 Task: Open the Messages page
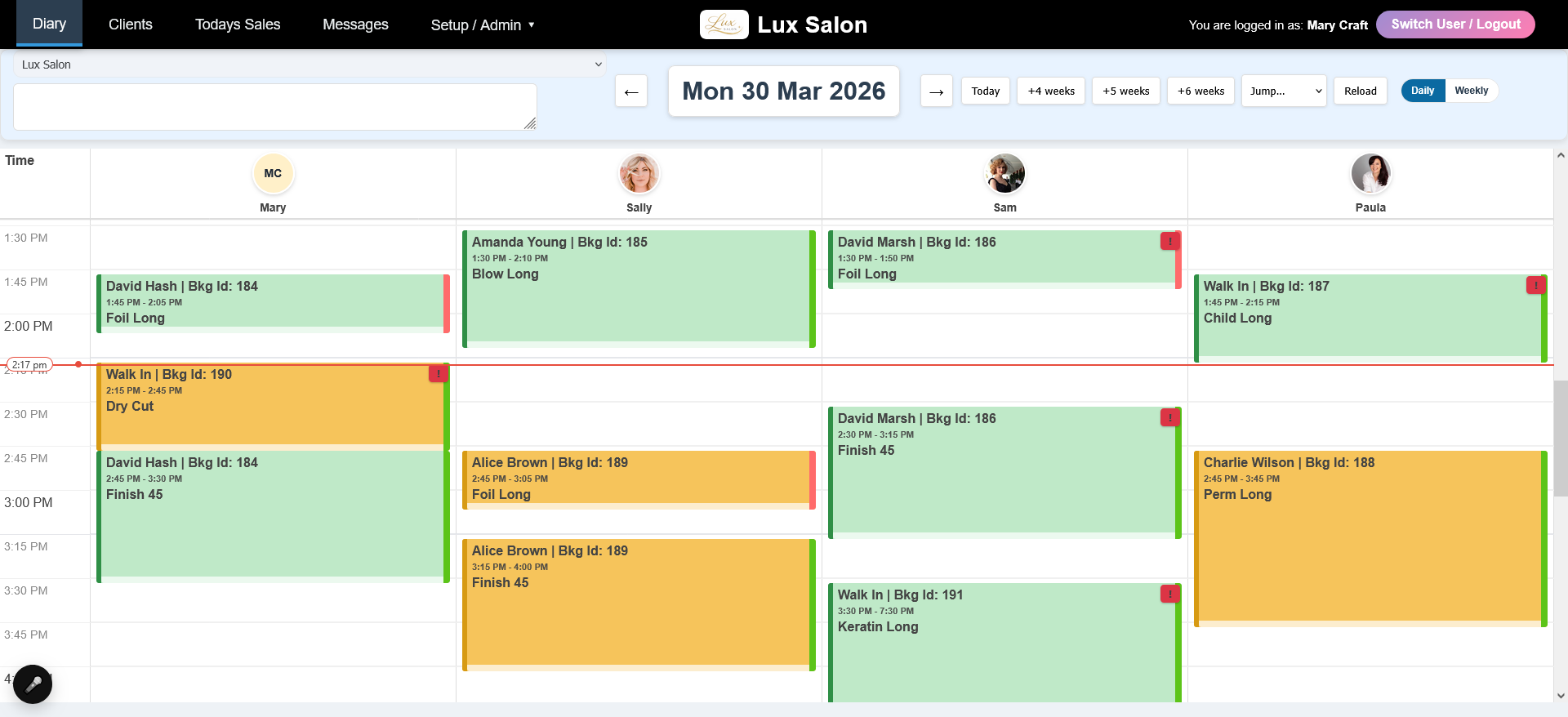click(355, 24)
